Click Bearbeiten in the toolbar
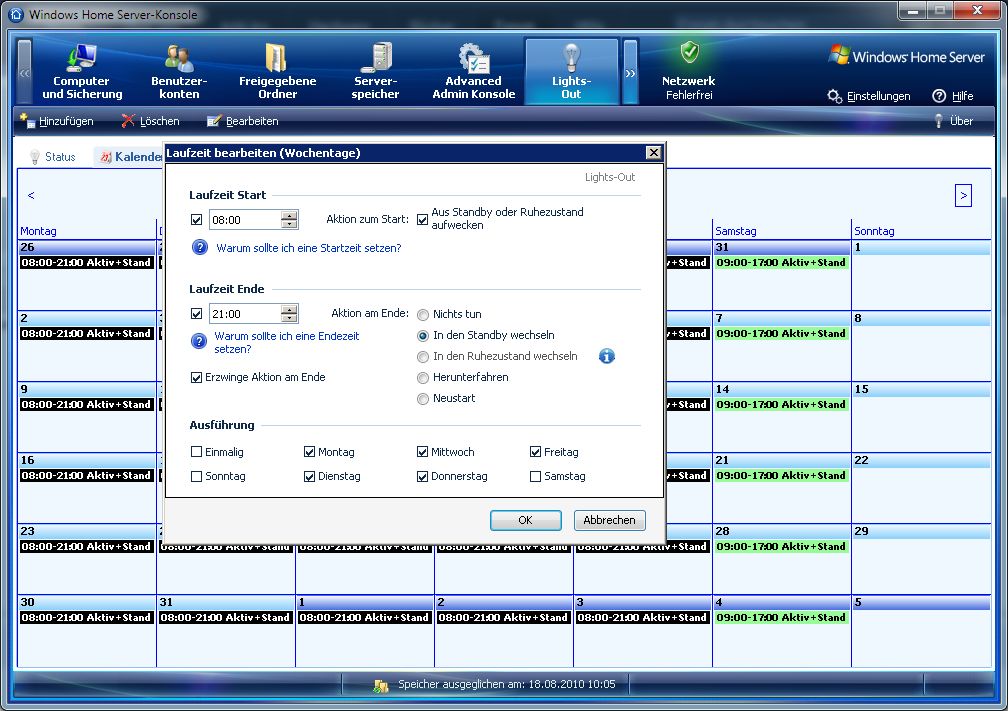Viewport: 1008px width, 711px height. (242, 121)
